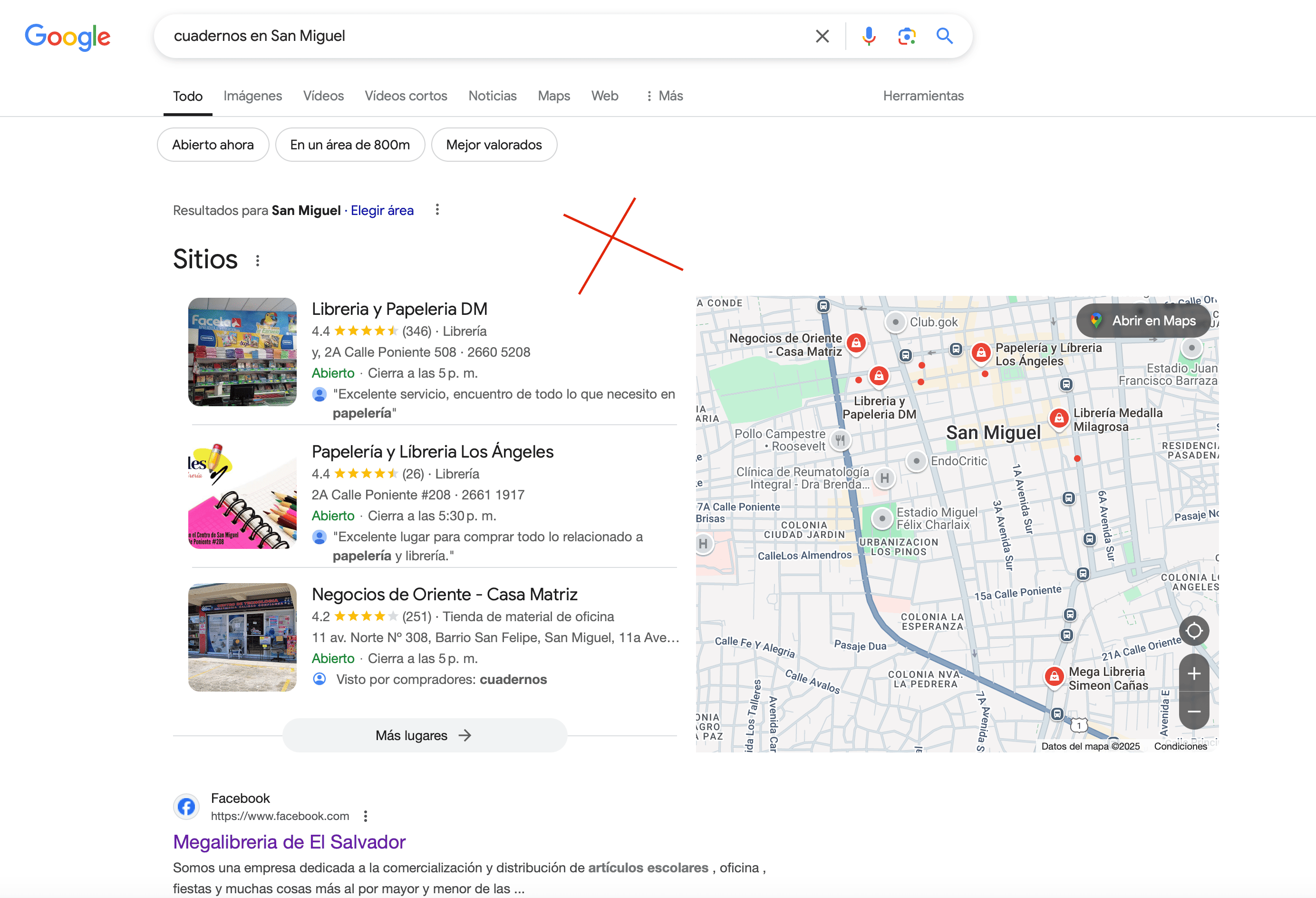The height and width of the screenshot is (898, 1316).
Task: Click into the search box text
Action: click(260, 36)
